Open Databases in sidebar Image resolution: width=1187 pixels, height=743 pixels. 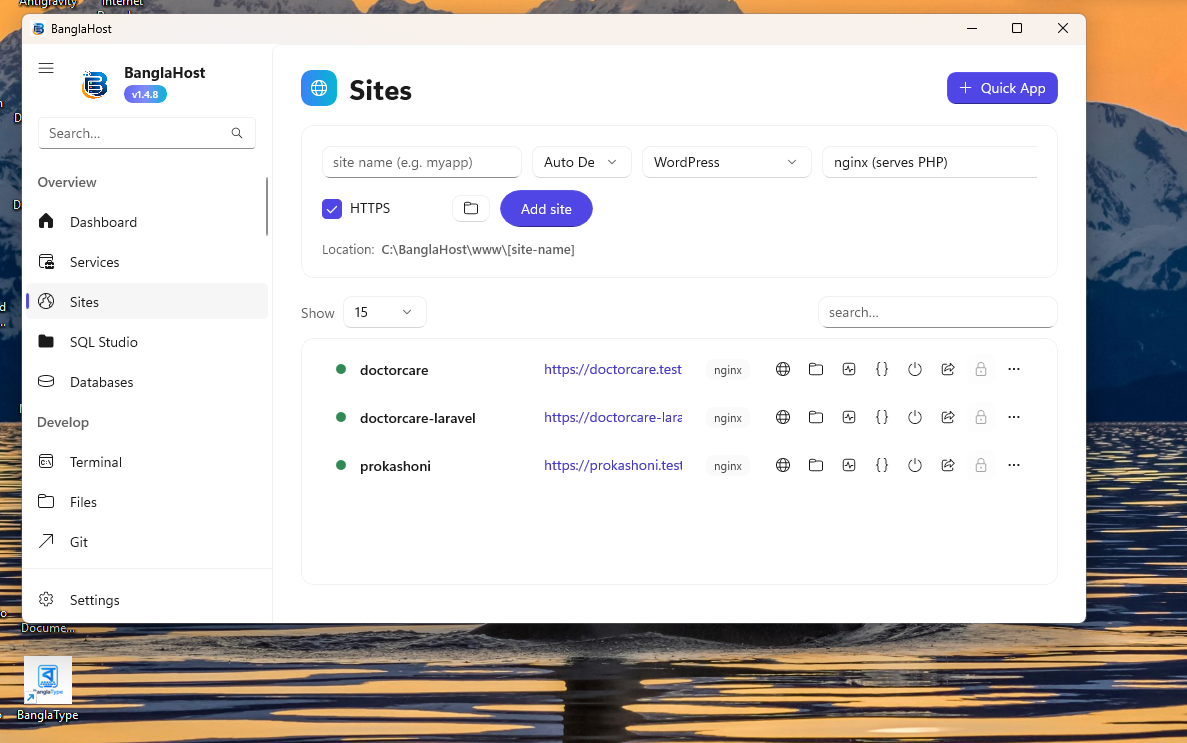[x=147, y=382]
